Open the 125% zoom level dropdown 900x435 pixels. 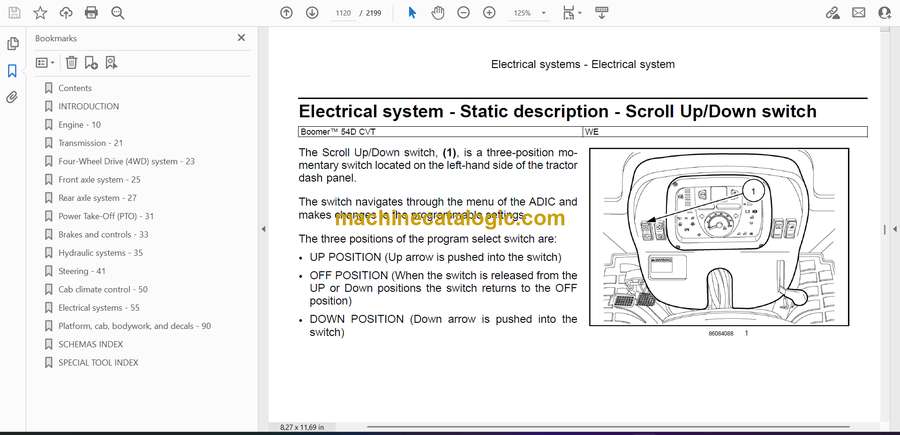528,13
